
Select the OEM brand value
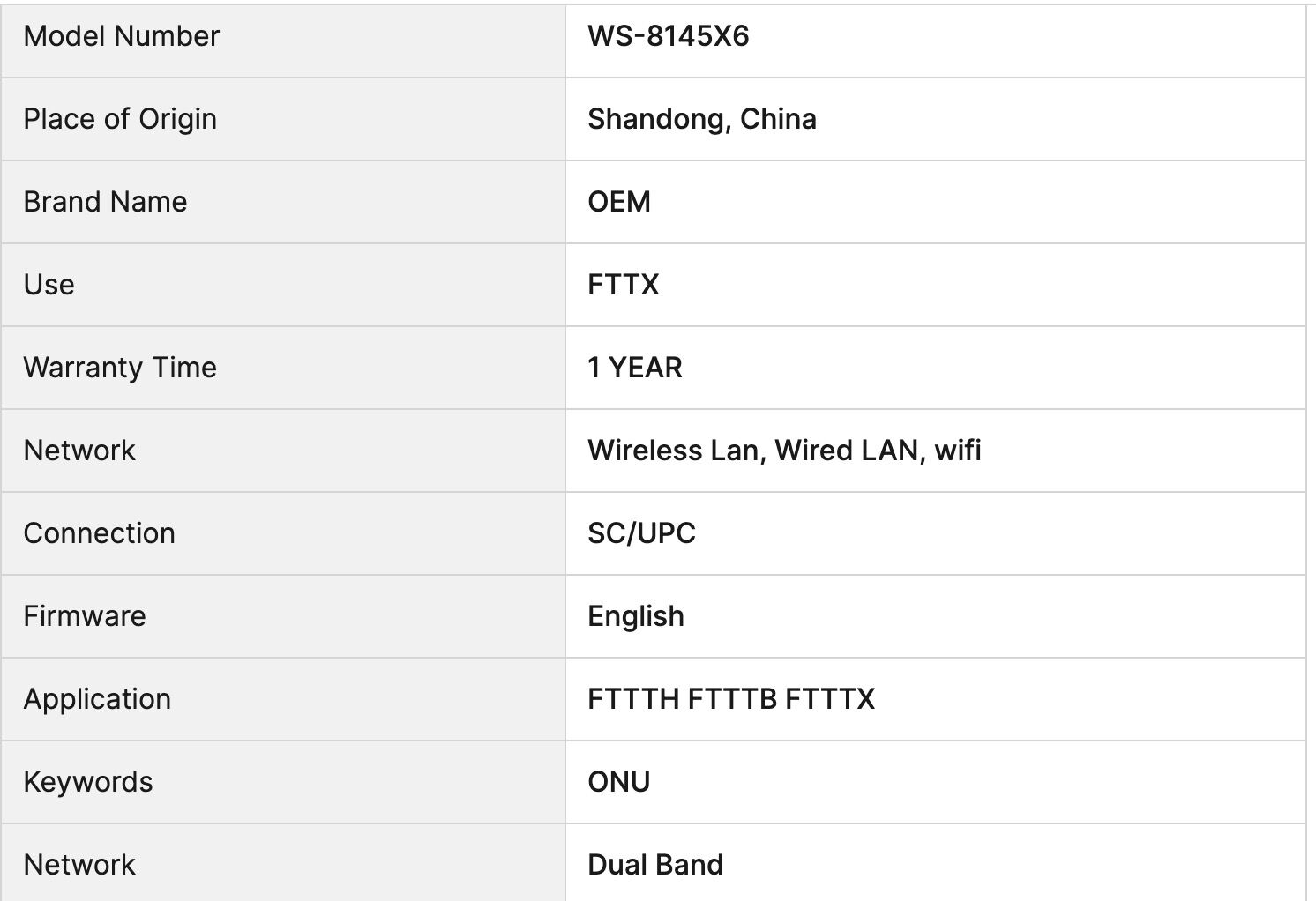tap(619, 202)
